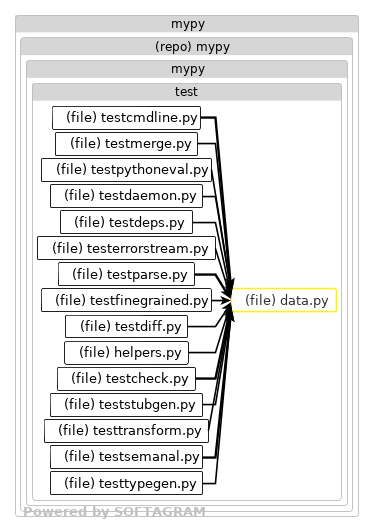The width and height of the screenshot is (373, 532).
Task: Select the testcmdline.py file node
Action: [126, 118]
